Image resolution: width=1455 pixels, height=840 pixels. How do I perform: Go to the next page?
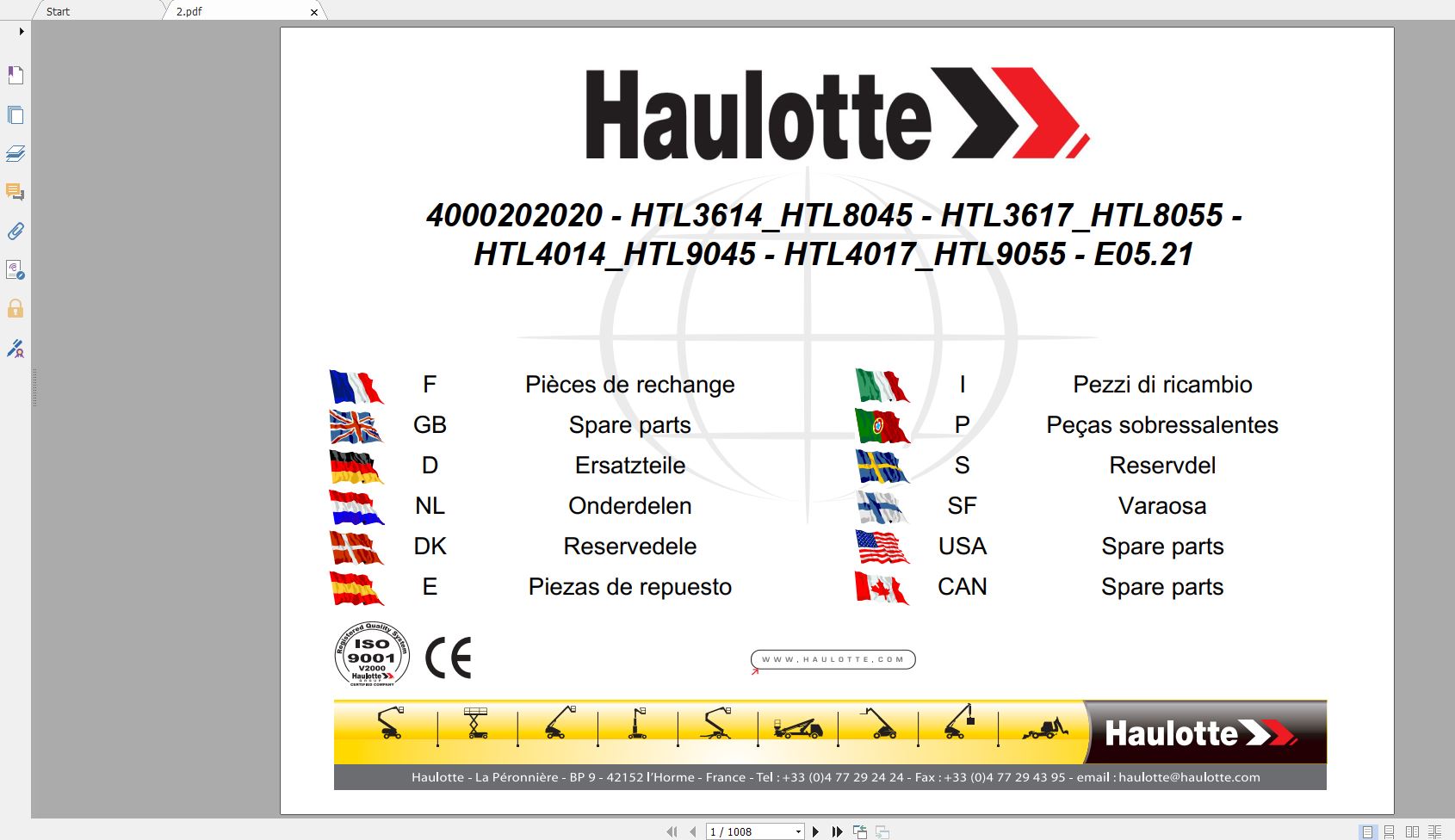click(816, 831)
